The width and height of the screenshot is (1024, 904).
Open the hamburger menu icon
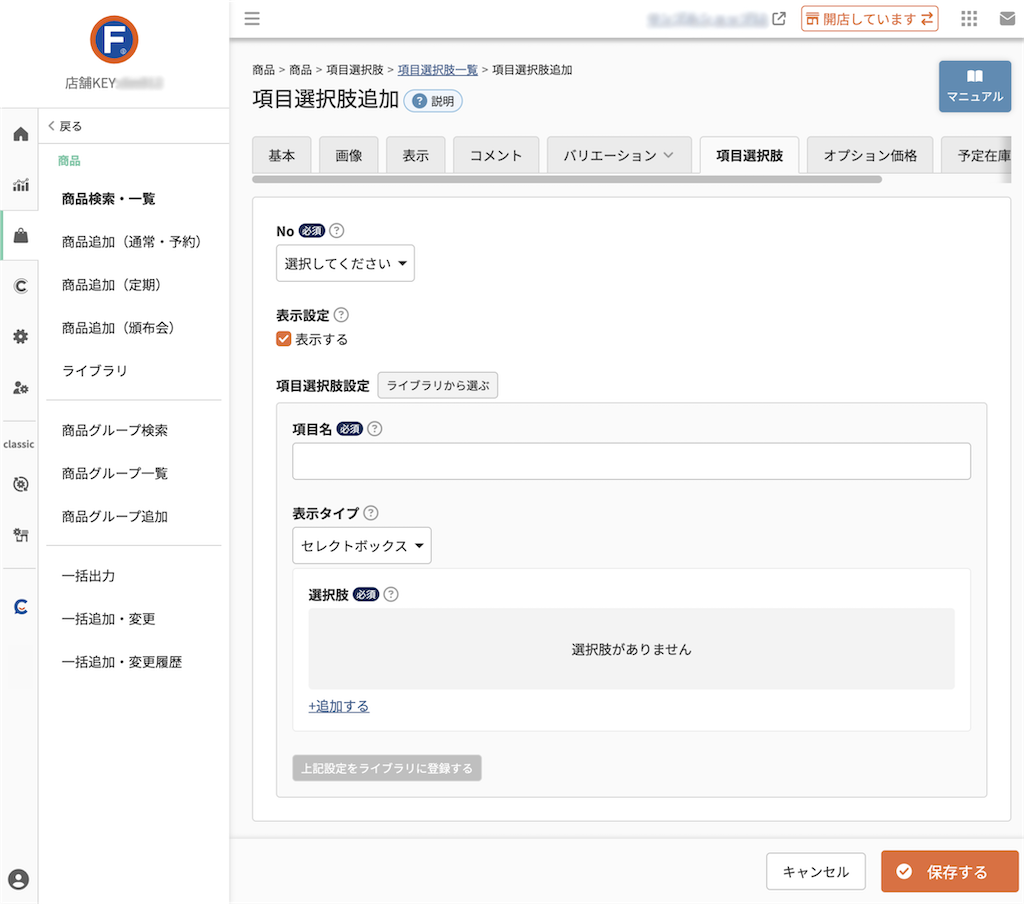252,18
